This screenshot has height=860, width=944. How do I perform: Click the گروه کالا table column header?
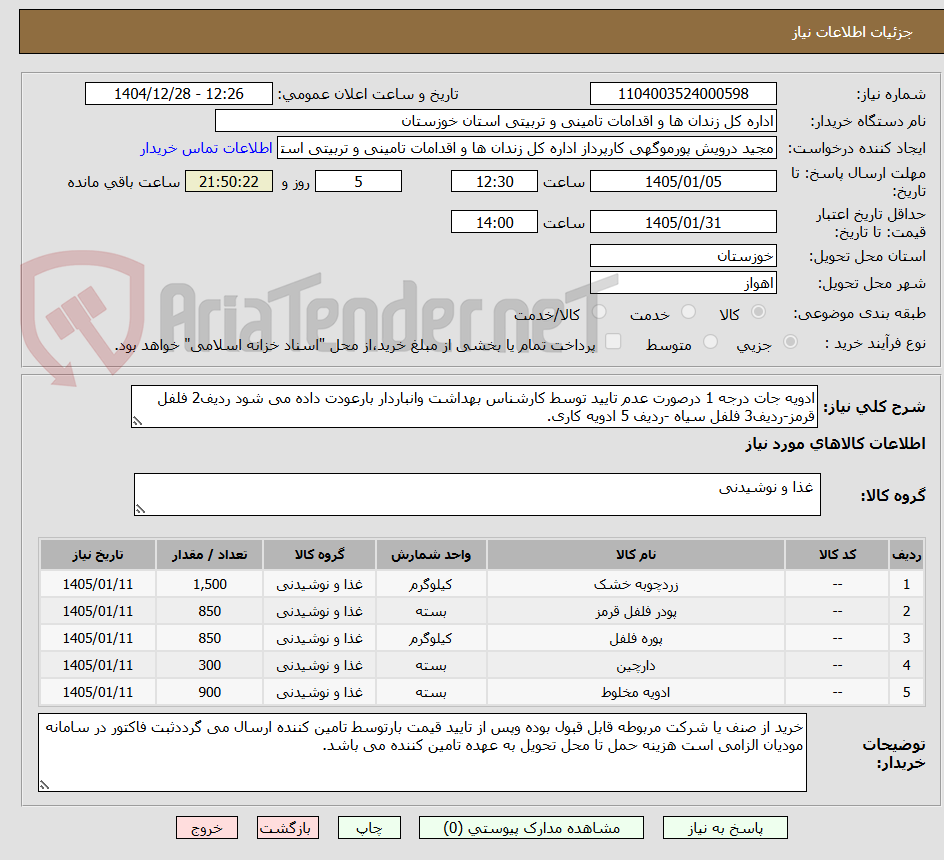click(320, 555)
